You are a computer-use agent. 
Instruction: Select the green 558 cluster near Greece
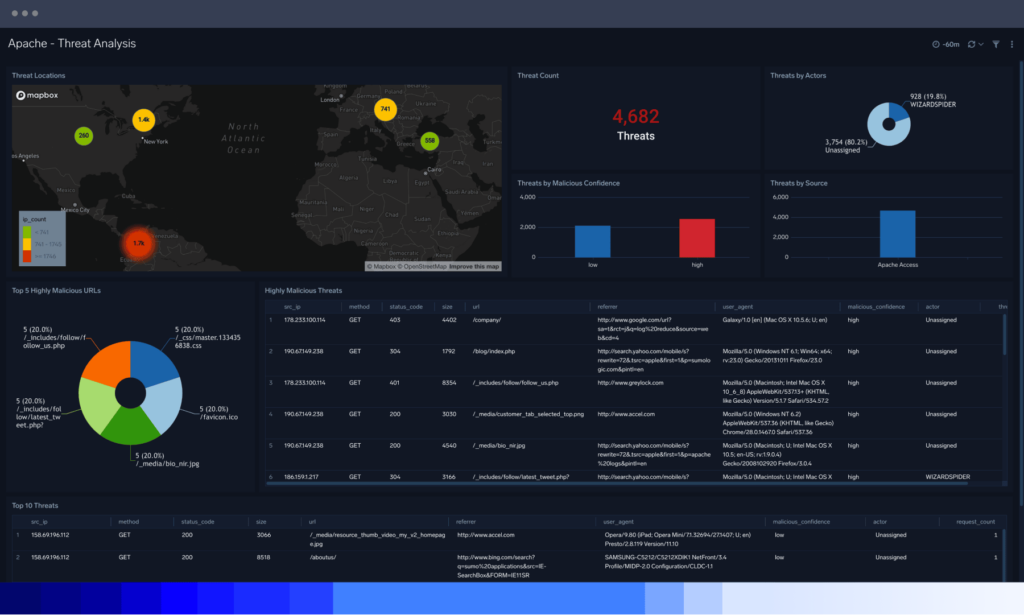click(x=429, y=140)
